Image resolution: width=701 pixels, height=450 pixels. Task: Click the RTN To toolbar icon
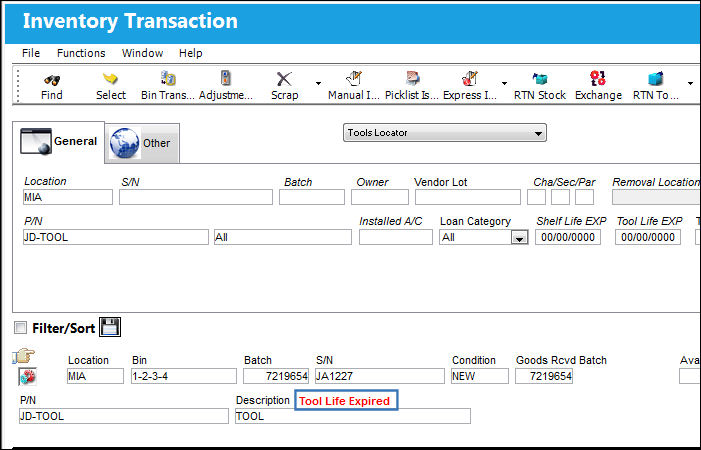click(655, 79)
